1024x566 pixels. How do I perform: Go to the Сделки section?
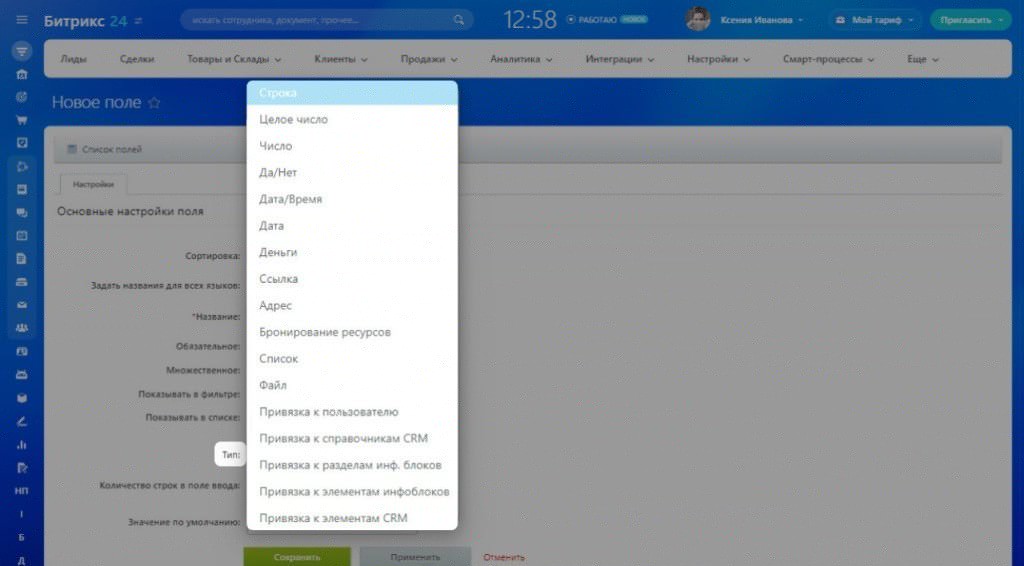coord(136,59)
